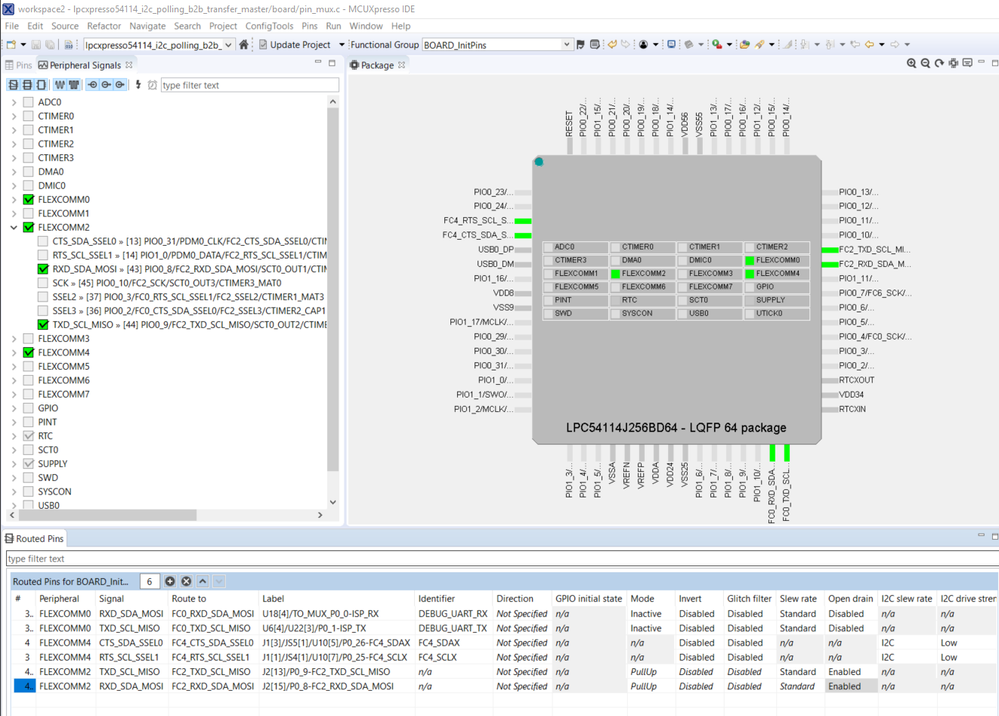Click the black flag icon beside Functional Group
999x716 pixels.
click(580, 45)
